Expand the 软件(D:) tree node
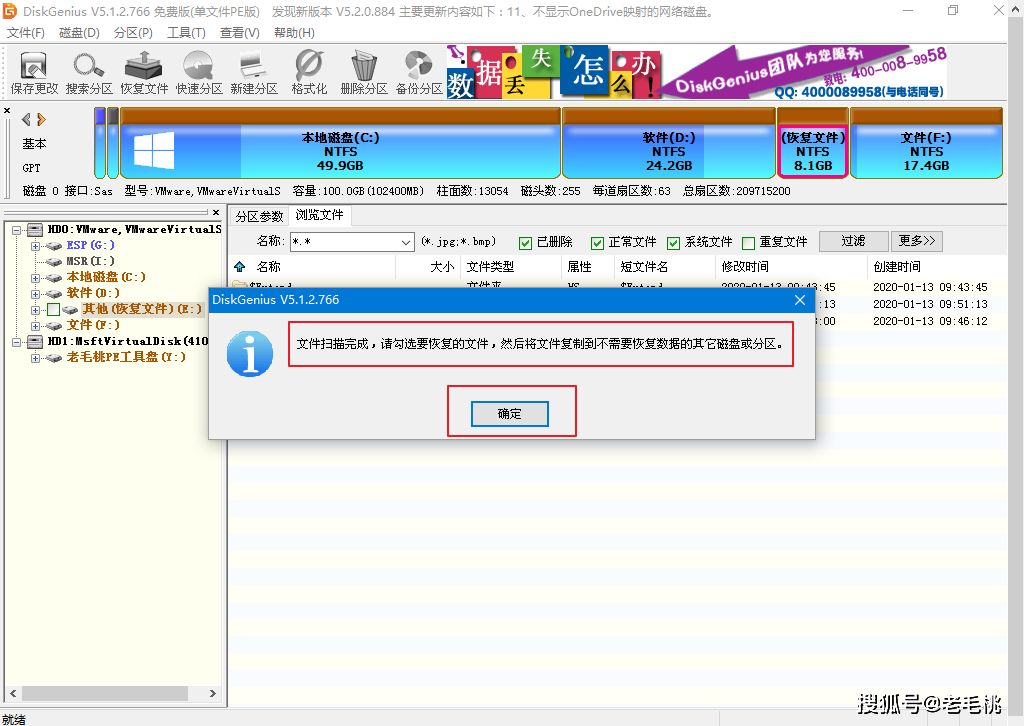 [x=35, y=294]
